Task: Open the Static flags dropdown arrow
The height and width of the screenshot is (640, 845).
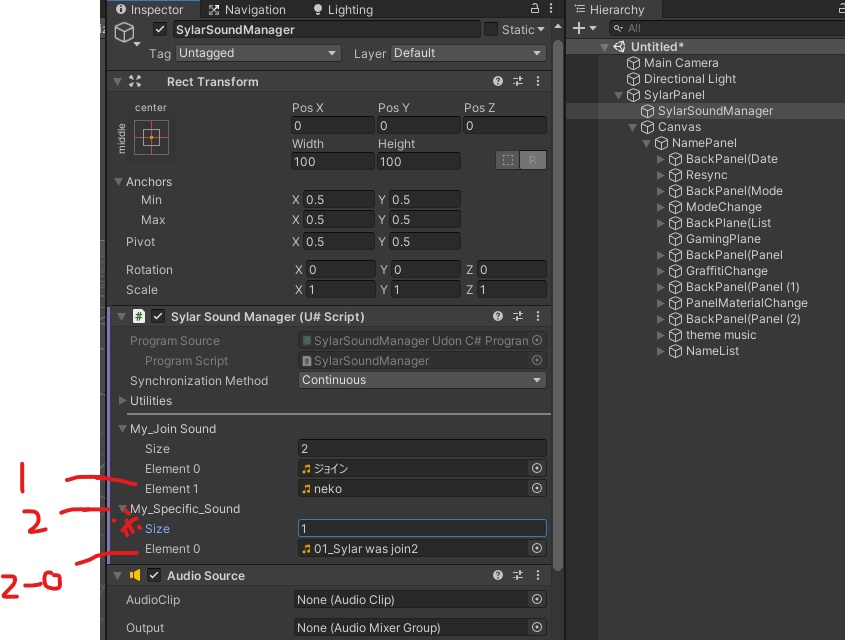Action: (x=541, y=29)
